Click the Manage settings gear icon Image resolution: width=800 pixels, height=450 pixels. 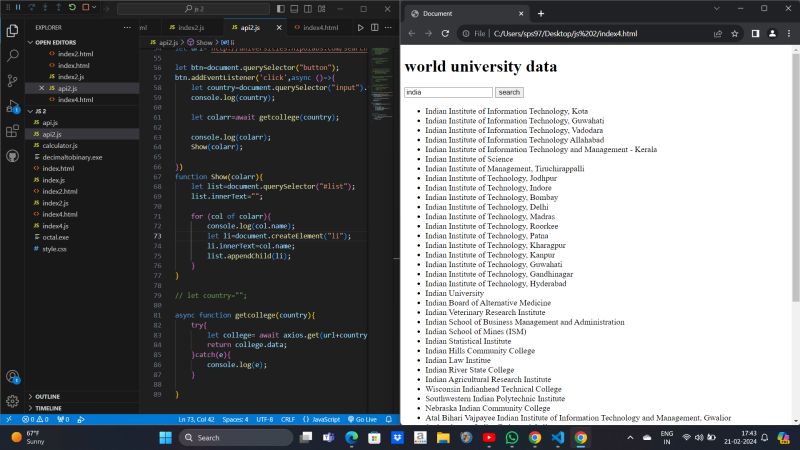12,400
